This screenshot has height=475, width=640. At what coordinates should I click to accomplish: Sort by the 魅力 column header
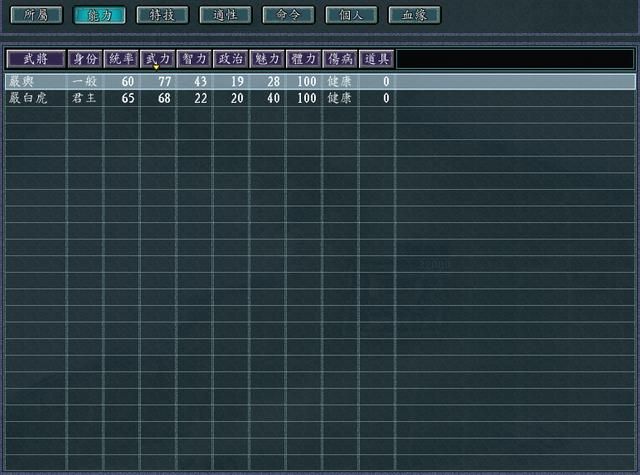(x=267, y=59)
